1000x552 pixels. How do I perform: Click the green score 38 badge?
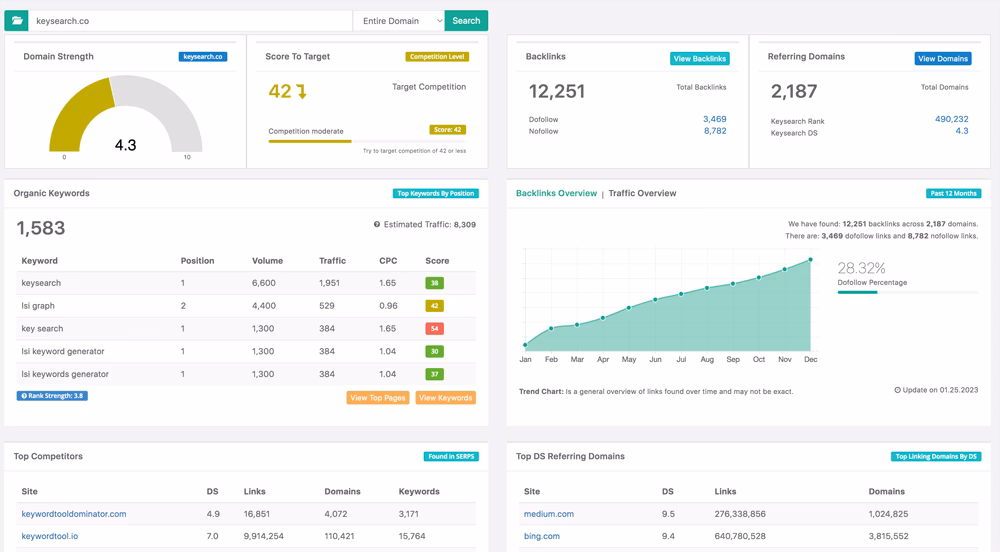pyautogui.click(x=434, y=283)
